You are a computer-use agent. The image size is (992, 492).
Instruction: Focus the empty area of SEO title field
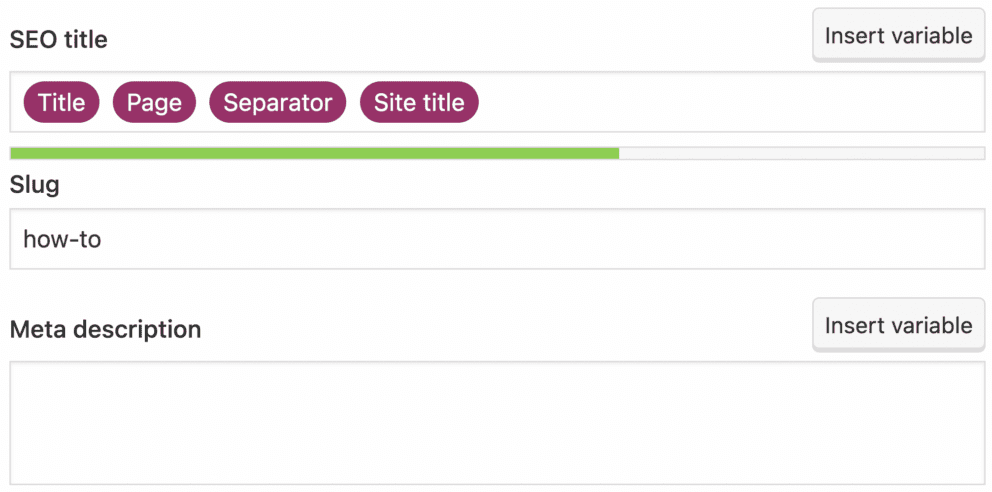(730, 102)
